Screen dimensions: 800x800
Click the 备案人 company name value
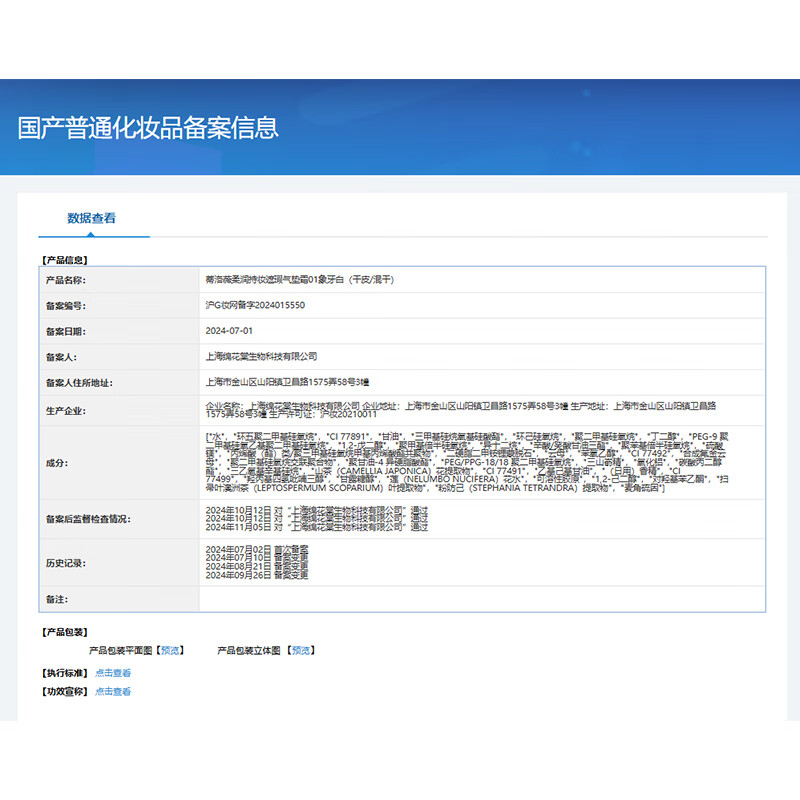point(261,356)
